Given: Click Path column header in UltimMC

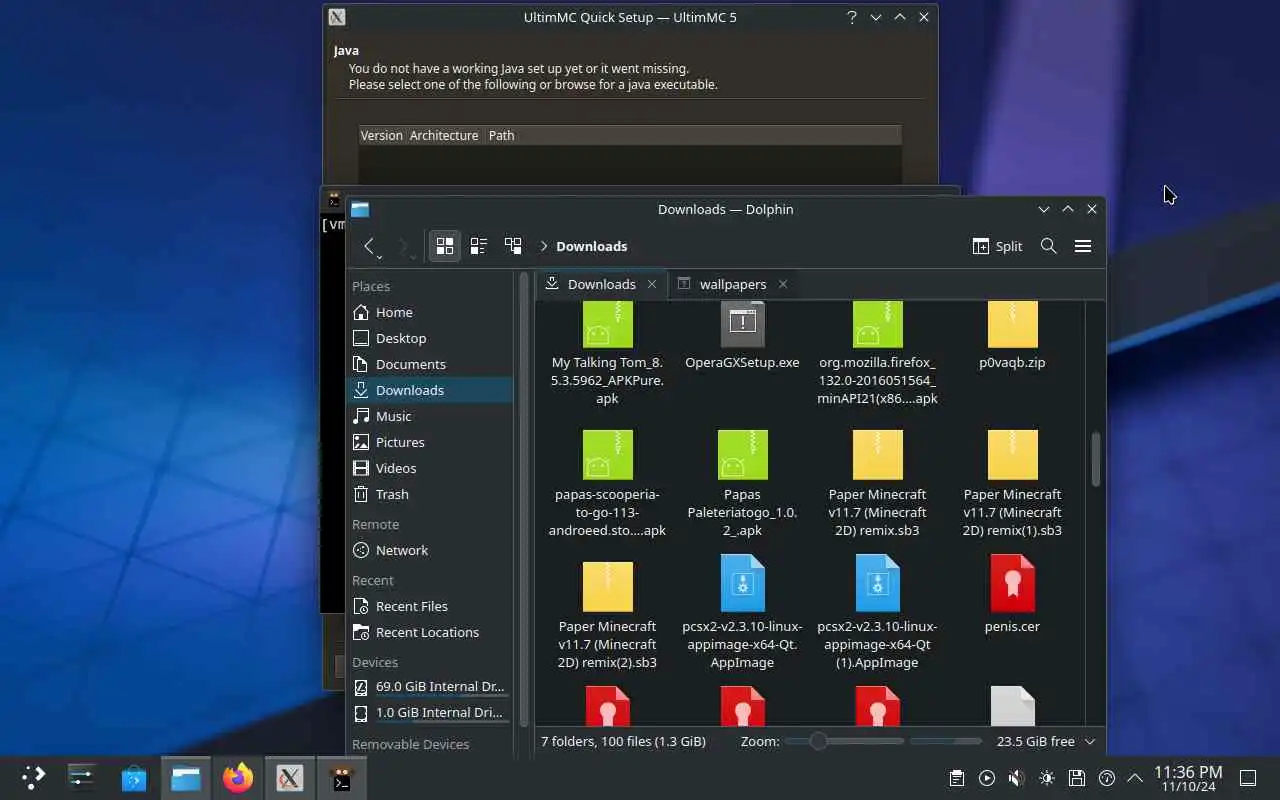Looking at the screenshot, I should click(x=501, y=135).
